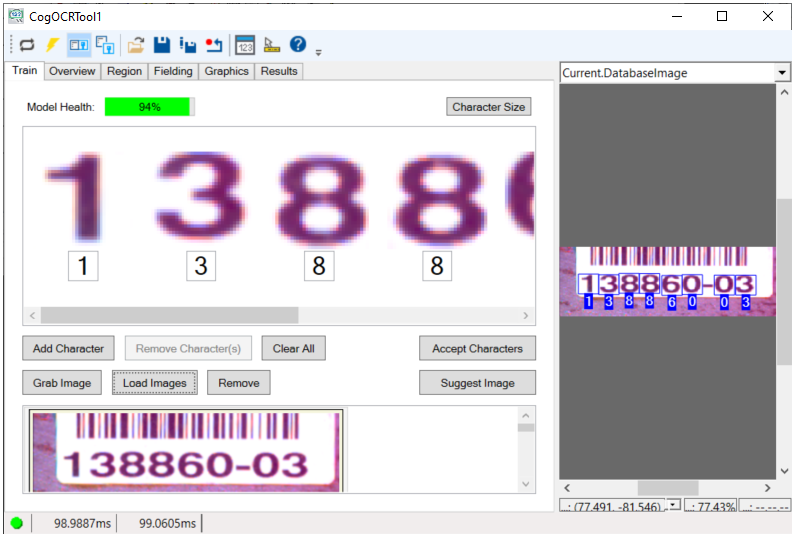Click the Suggest Image button
Screen dimensions: 795x536
477,383
